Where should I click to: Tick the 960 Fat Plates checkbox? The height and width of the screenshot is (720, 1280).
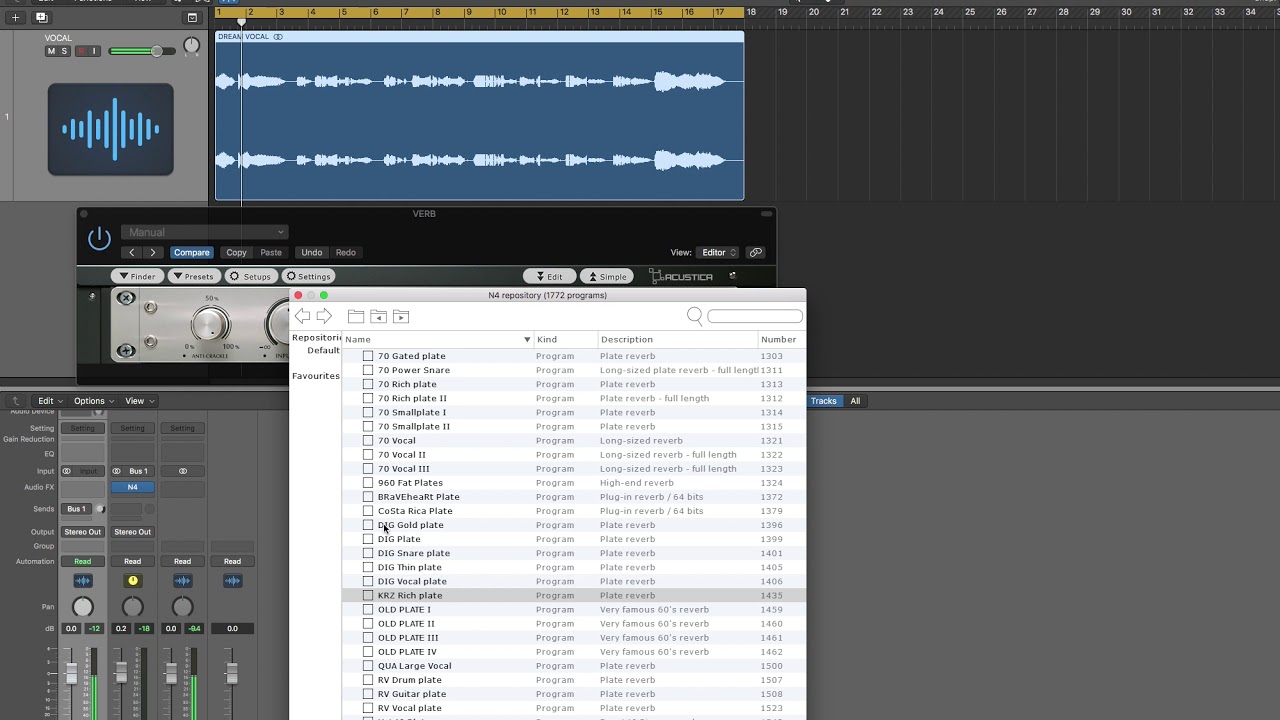pos(368,483)
